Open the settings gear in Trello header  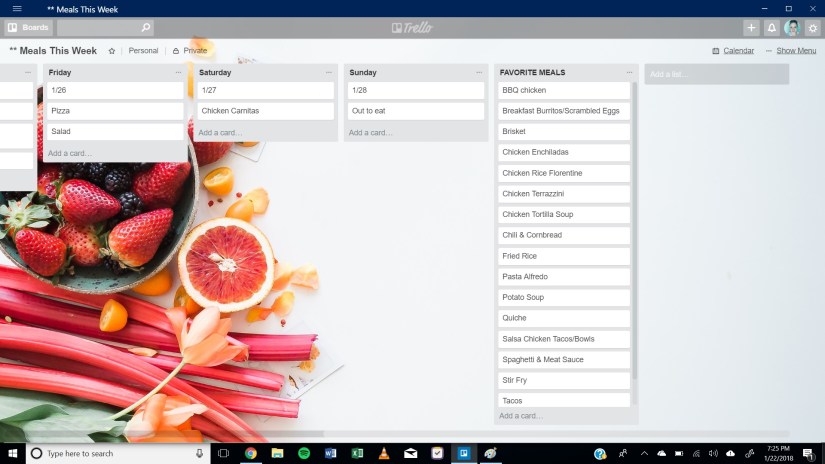[812, 28]
